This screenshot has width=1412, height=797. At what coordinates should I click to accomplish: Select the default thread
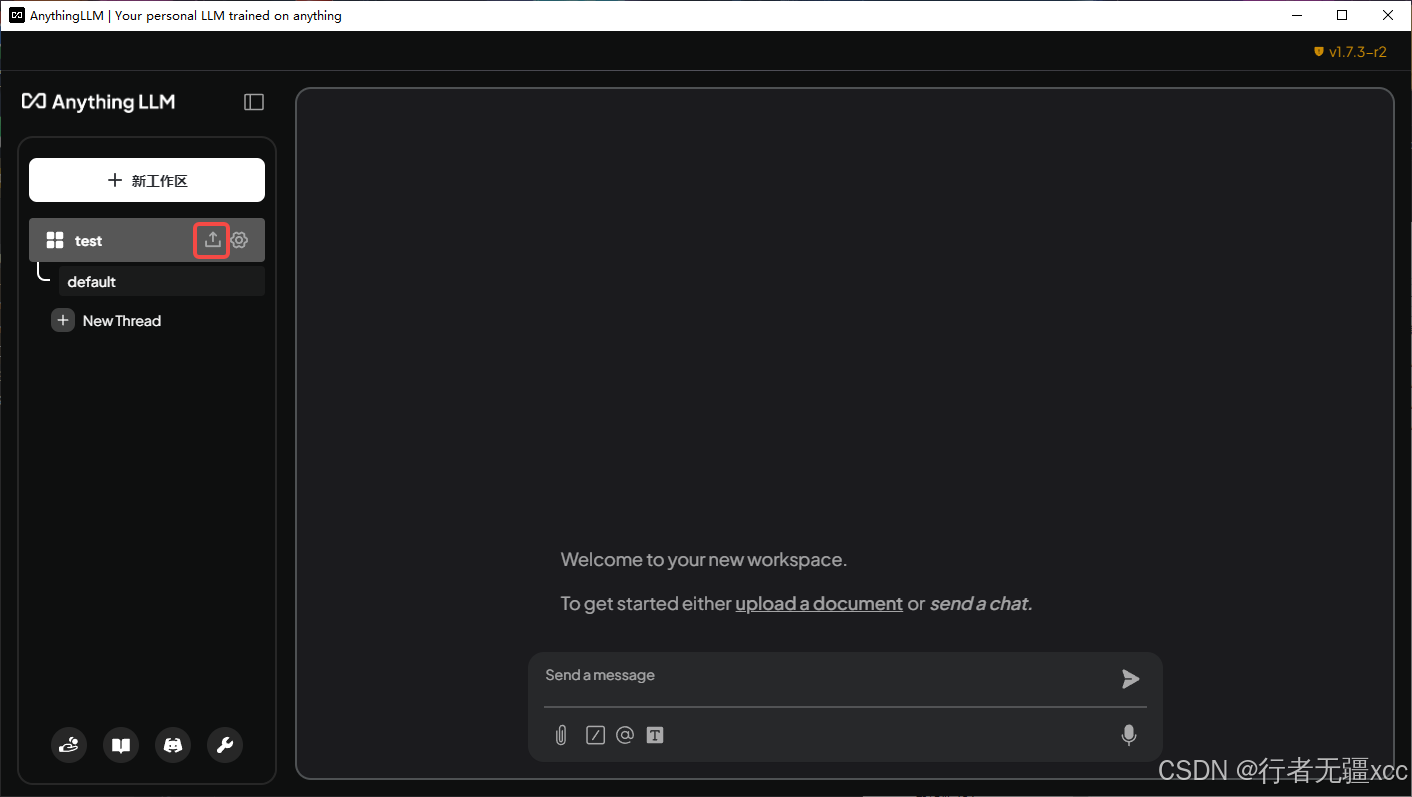tap(162, 281)
